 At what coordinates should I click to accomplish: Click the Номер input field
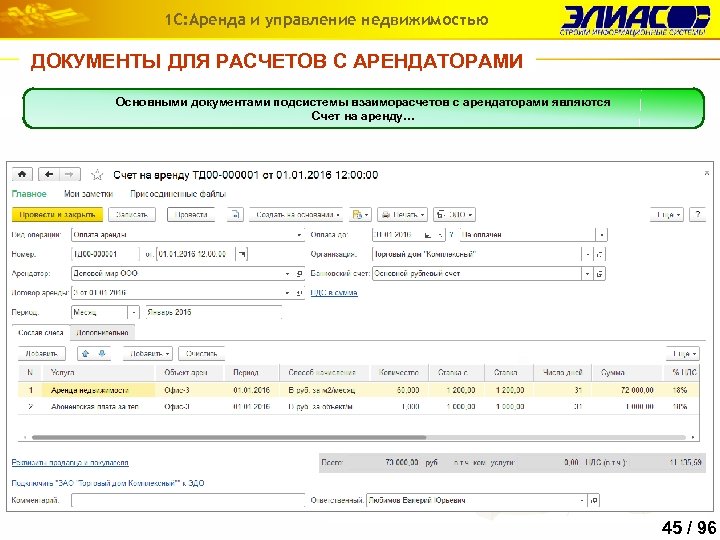105,254
